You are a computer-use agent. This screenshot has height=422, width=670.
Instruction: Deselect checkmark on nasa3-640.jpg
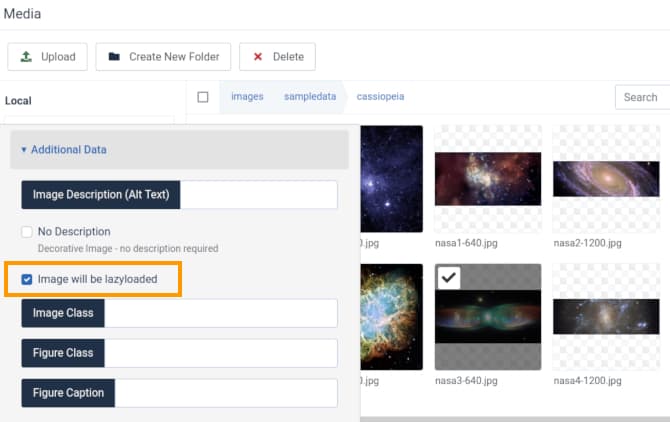coord(449,278)
